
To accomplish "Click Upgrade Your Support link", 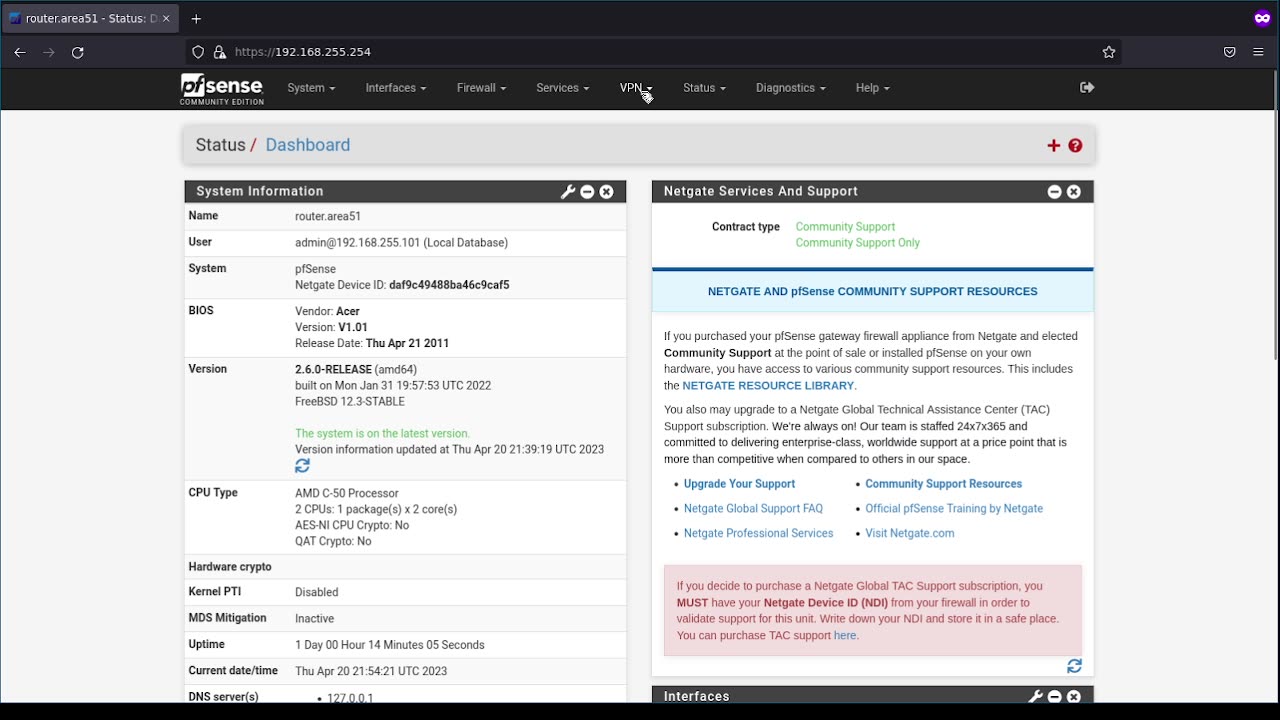I will (739, 484).
